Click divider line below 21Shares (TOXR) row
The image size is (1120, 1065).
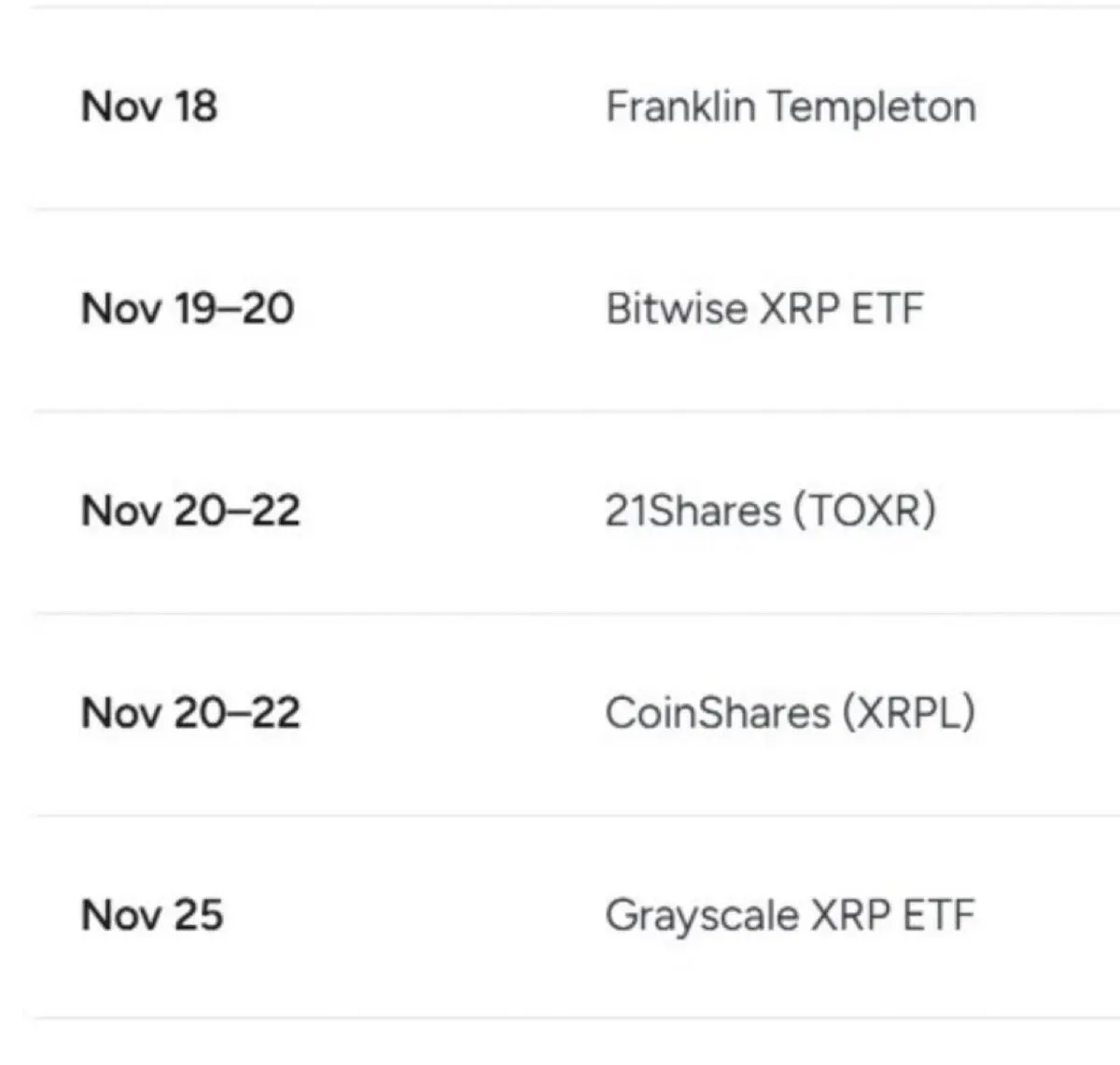coord(576,613)
